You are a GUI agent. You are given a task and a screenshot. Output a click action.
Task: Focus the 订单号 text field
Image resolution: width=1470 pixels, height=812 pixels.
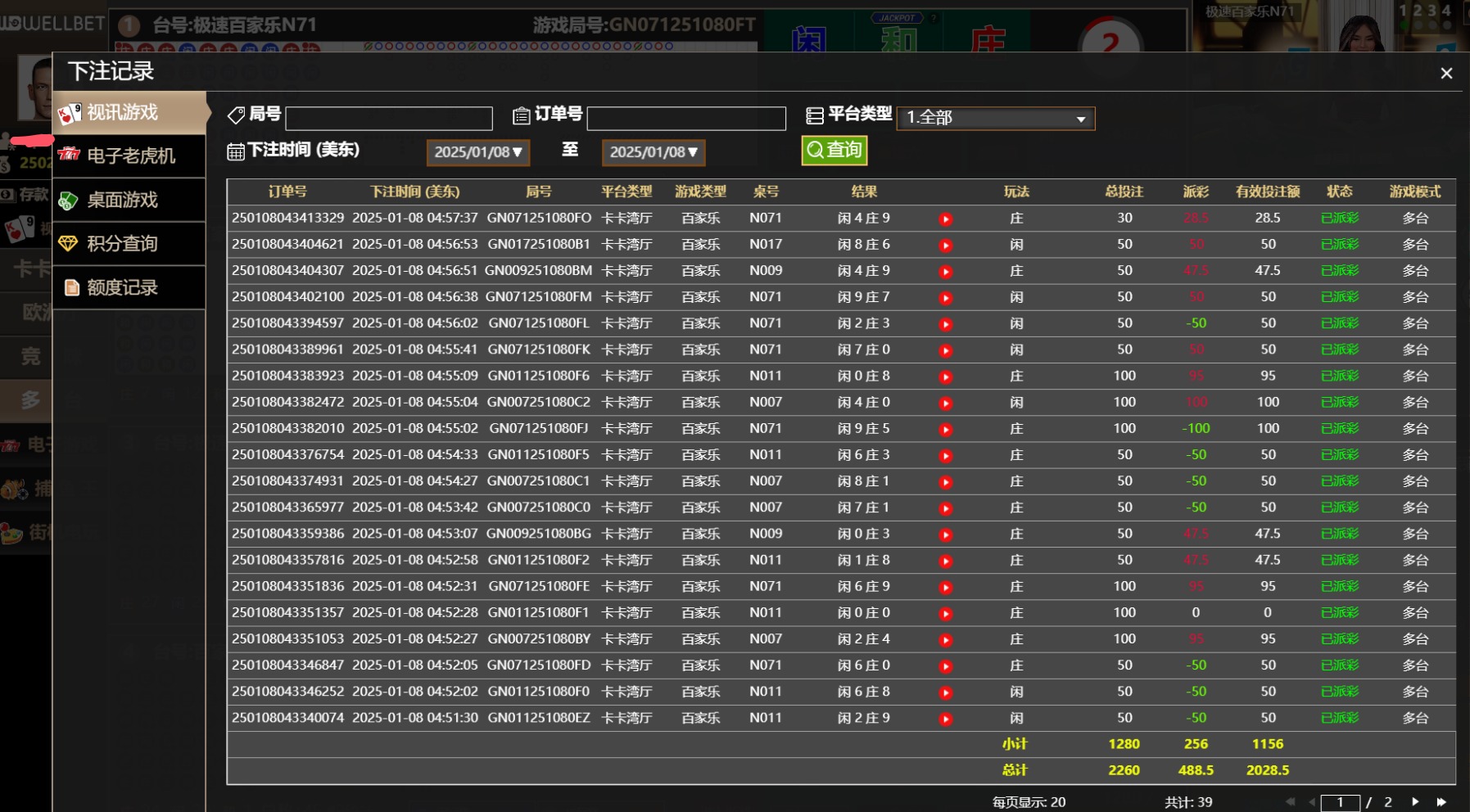(686, 119)
